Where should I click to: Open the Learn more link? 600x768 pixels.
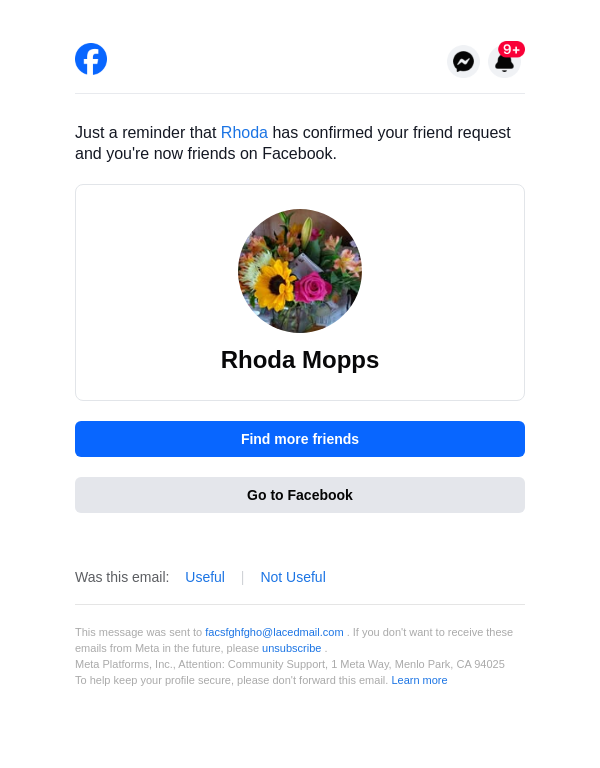(x=419, y=680)
